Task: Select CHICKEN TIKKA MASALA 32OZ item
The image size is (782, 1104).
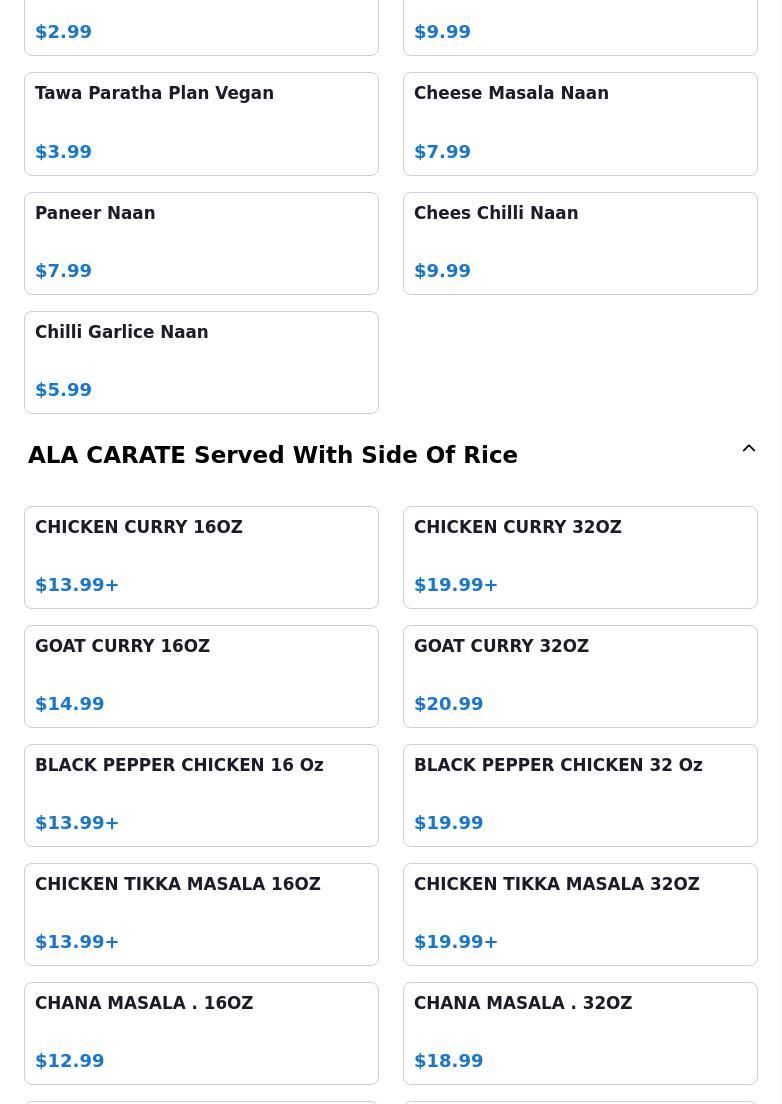Action: [580, 914]
